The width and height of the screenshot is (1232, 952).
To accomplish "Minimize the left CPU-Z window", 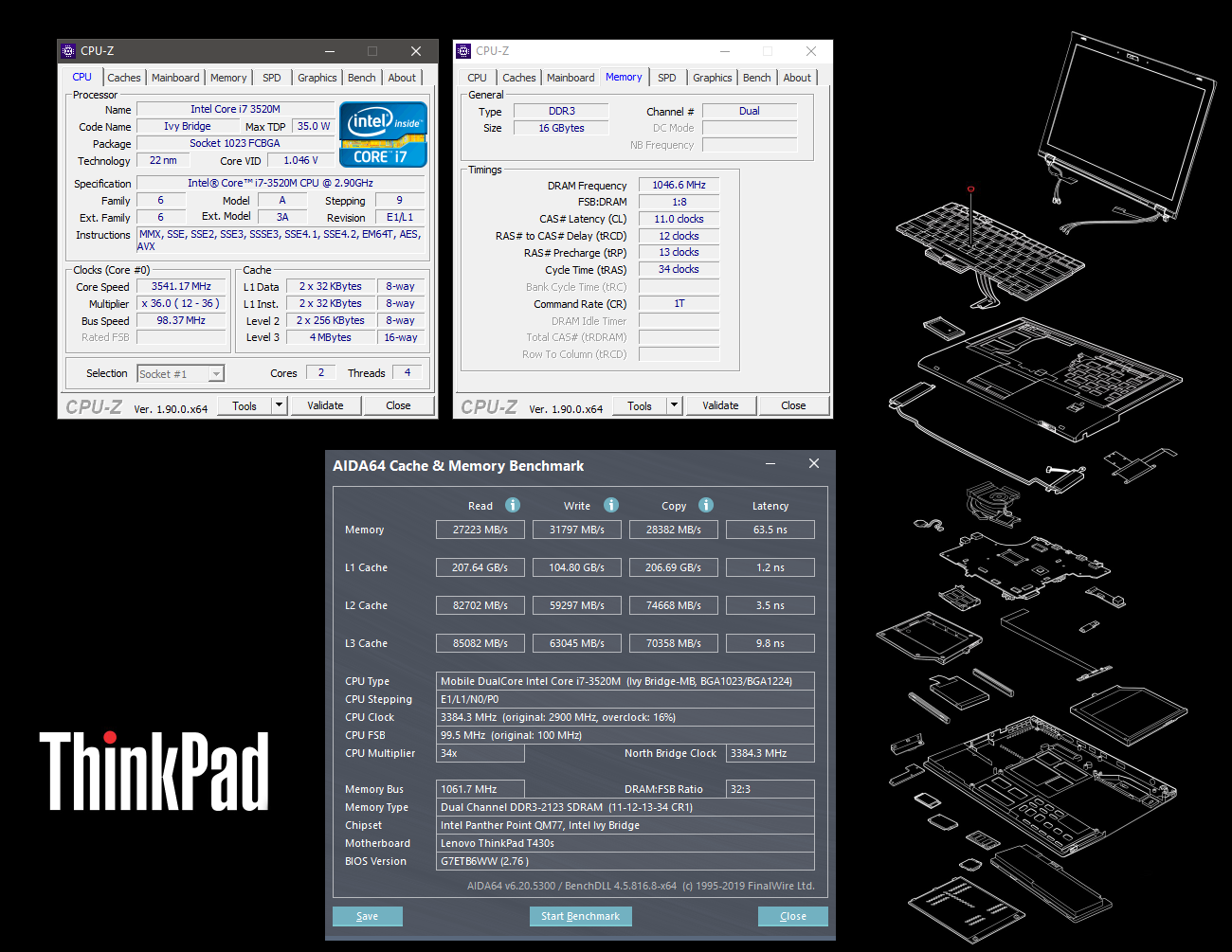I will pyautogui.click(x=330, y=51).
